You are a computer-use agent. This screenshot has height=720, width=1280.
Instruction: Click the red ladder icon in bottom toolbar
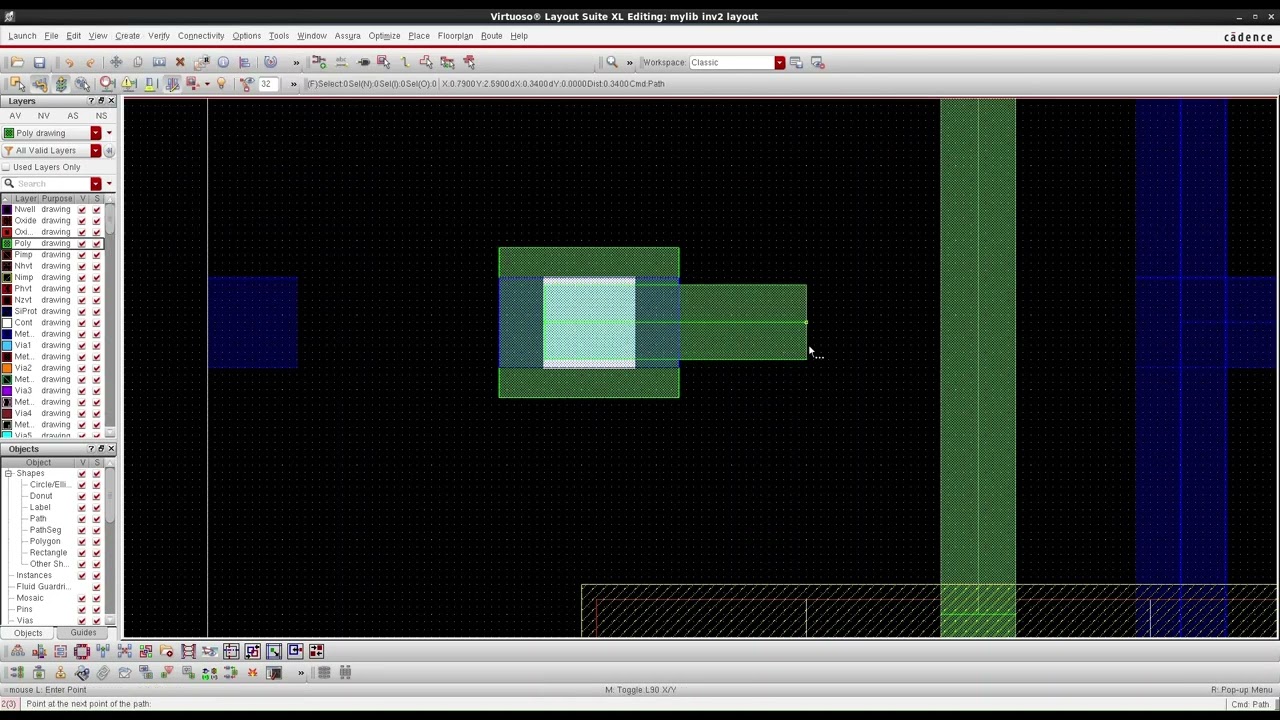[188, 652]
